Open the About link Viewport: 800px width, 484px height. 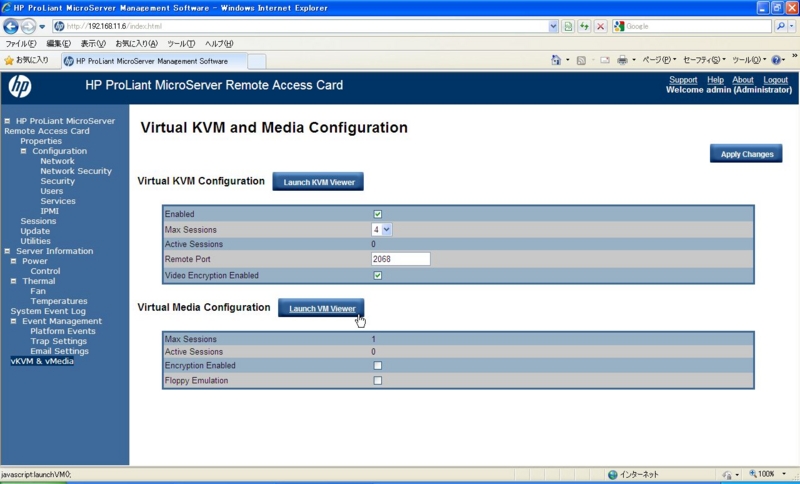(x=743, y=80)
